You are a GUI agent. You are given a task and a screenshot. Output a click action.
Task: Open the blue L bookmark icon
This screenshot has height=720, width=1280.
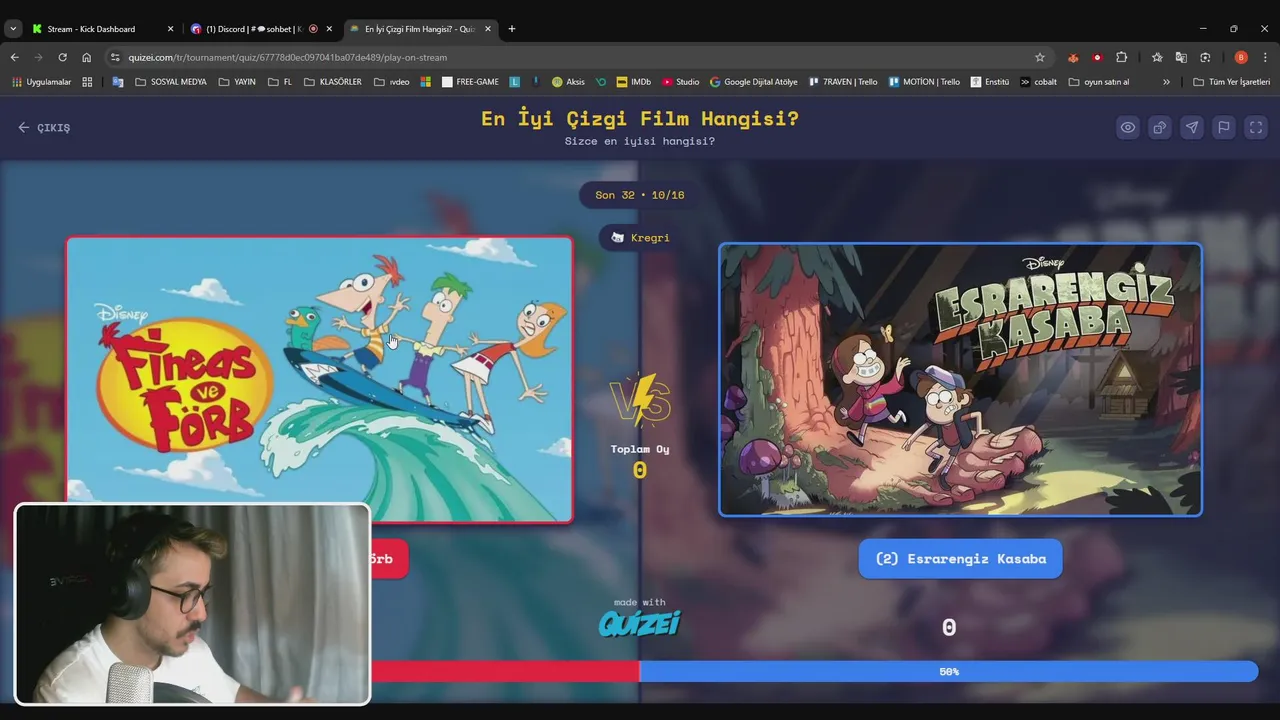click(x=515, y=82)
